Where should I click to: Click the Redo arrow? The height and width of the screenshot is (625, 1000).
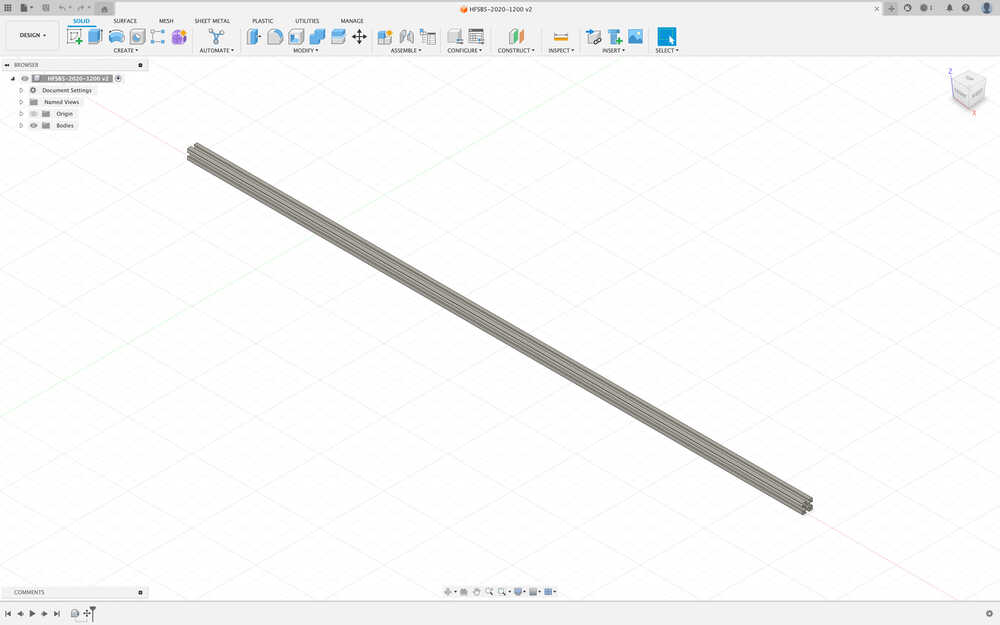coord(83,8)
